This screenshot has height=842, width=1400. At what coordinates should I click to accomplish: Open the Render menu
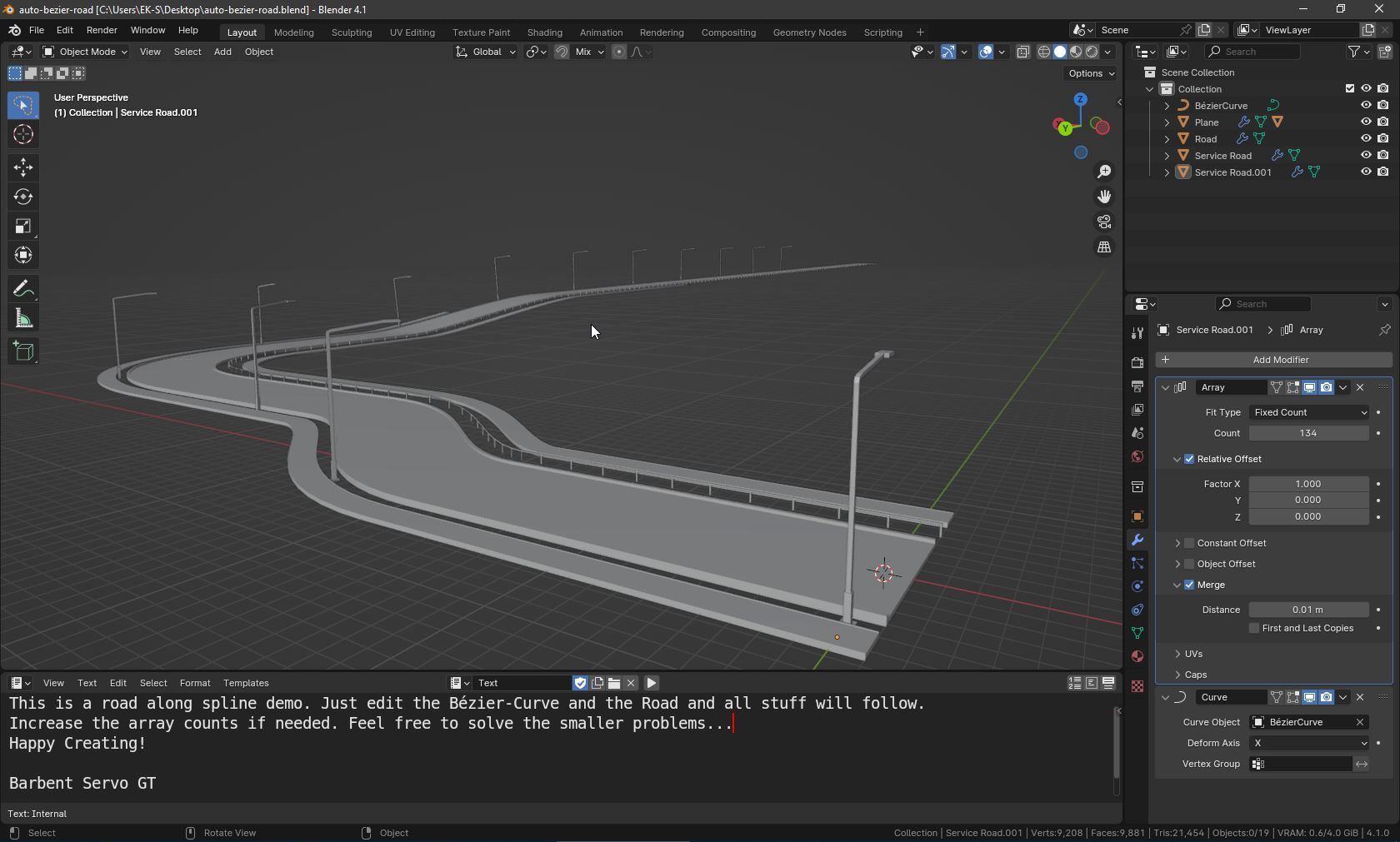[x=102, y=30]
